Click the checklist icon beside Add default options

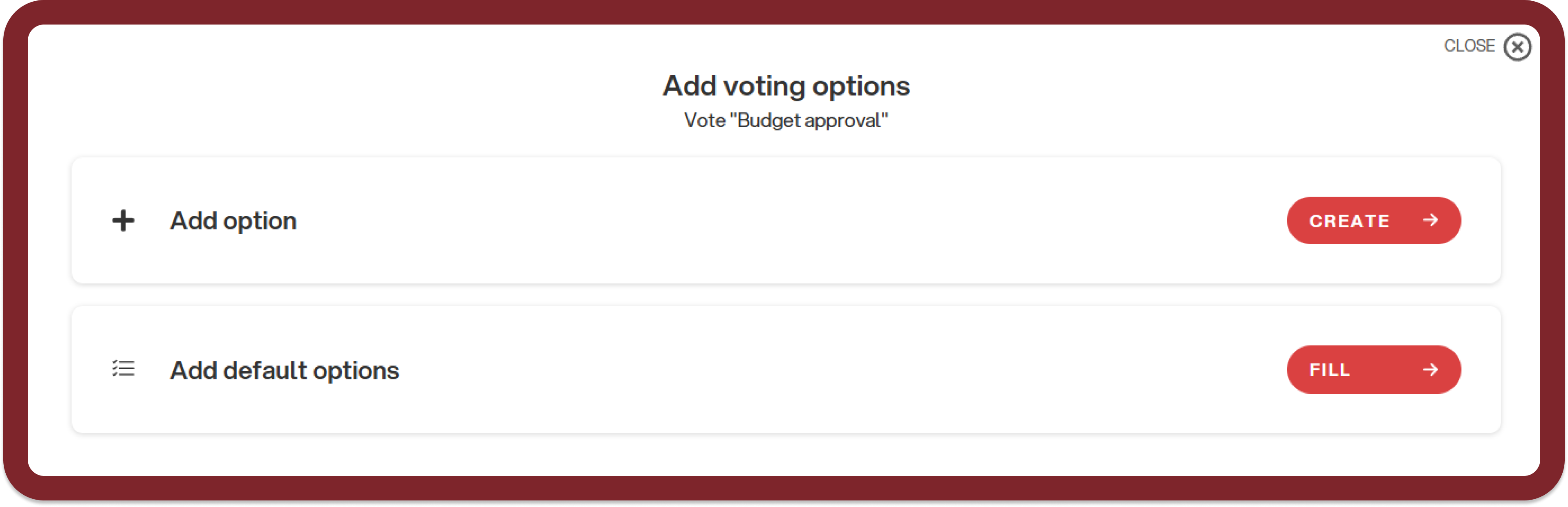(123, 369)
